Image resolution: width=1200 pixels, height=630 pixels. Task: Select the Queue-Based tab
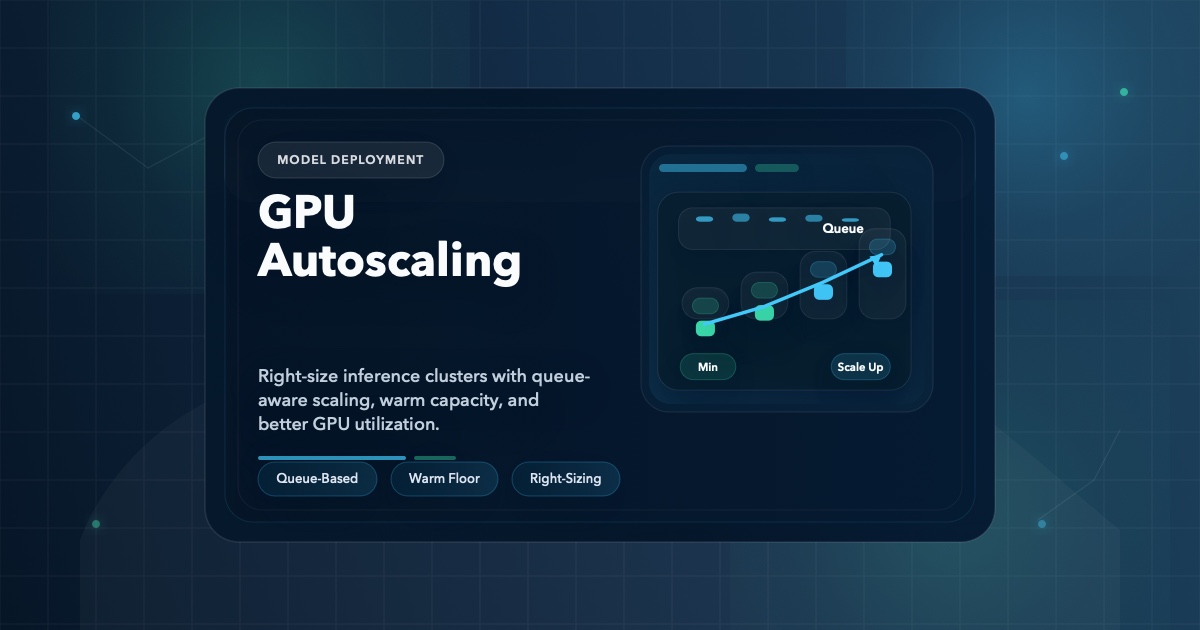(x=317, y=479)
